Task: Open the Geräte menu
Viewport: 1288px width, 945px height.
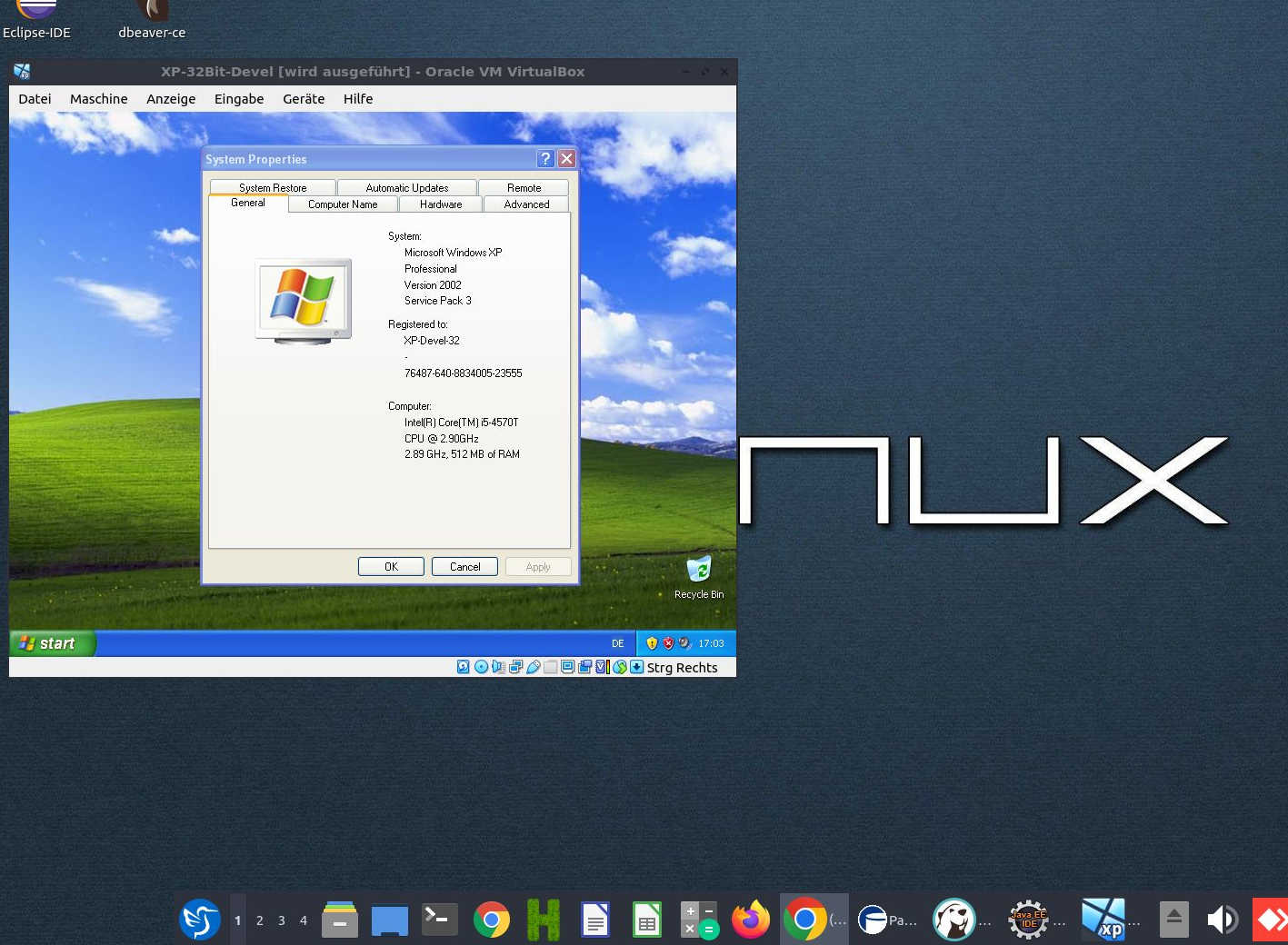Action: click(304, 99)
